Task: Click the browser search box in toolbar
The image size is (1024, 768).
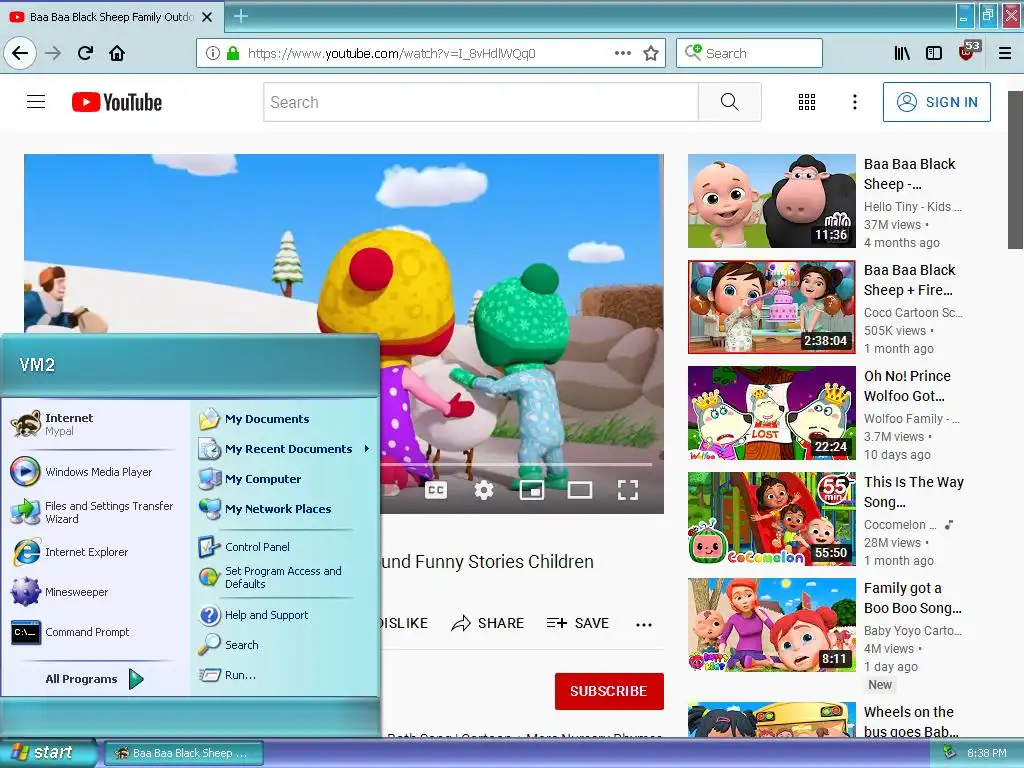Action: tap(749, 53)
